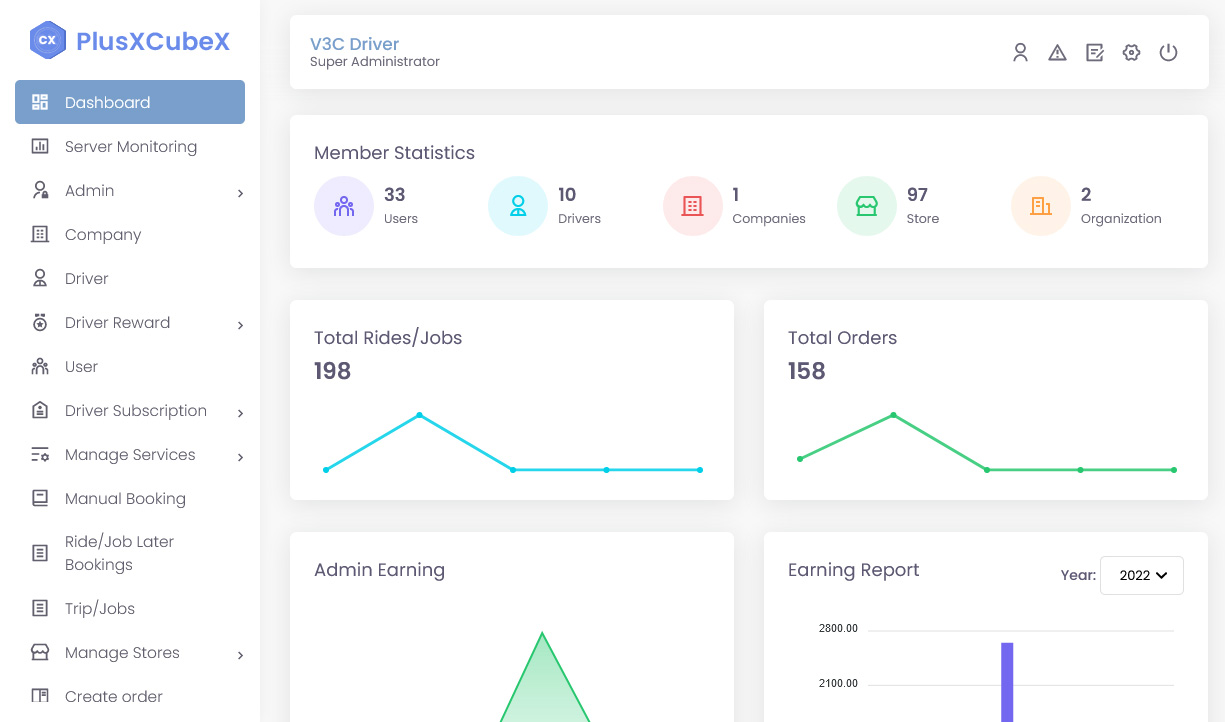Click the Ride/Job Later Bookings list icon
Viewport: 1225px width, 722px height.
click(40, 553)
